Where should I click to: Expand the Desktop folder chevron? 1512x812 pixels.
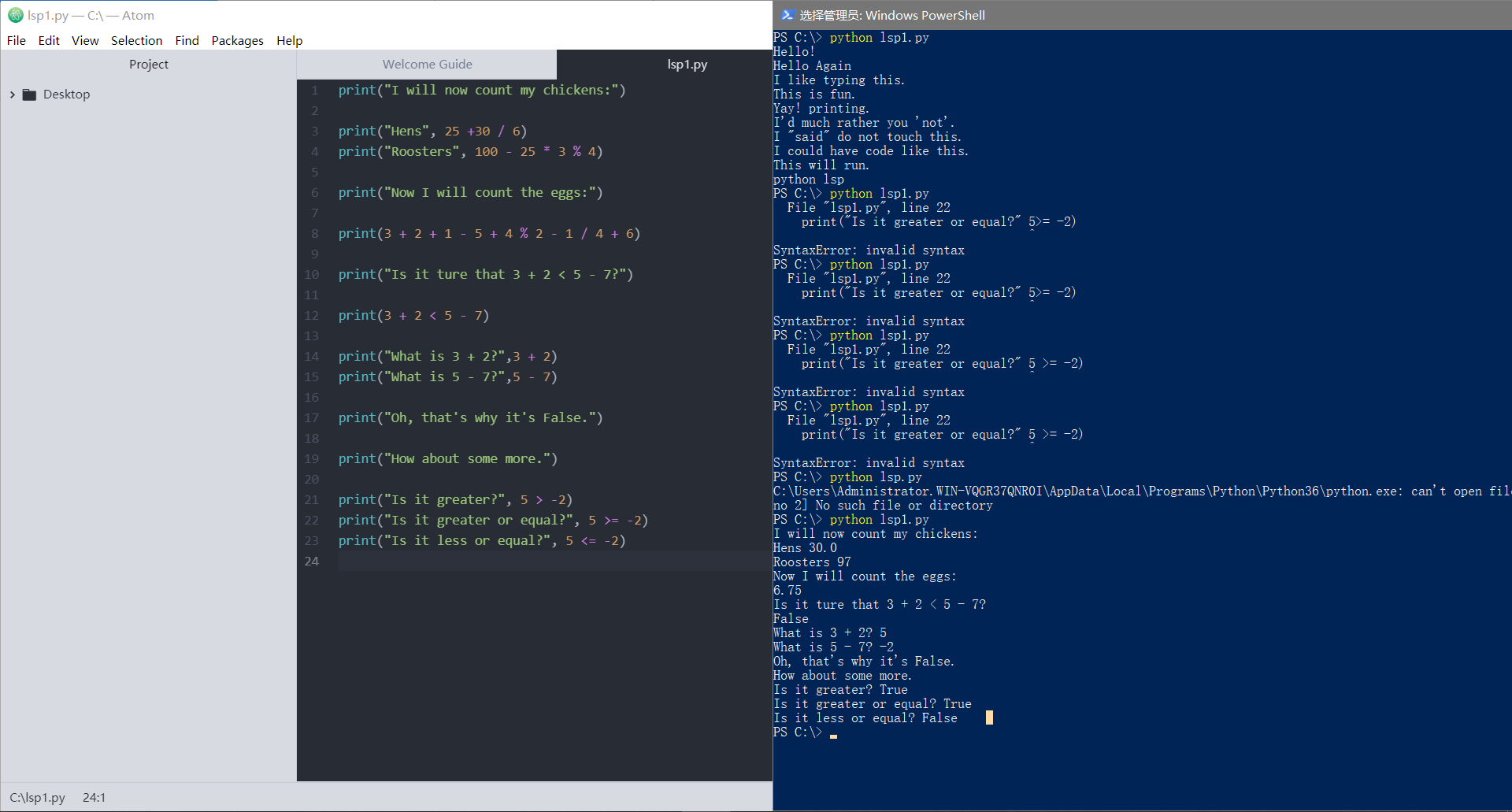click(x=13, y=95)
